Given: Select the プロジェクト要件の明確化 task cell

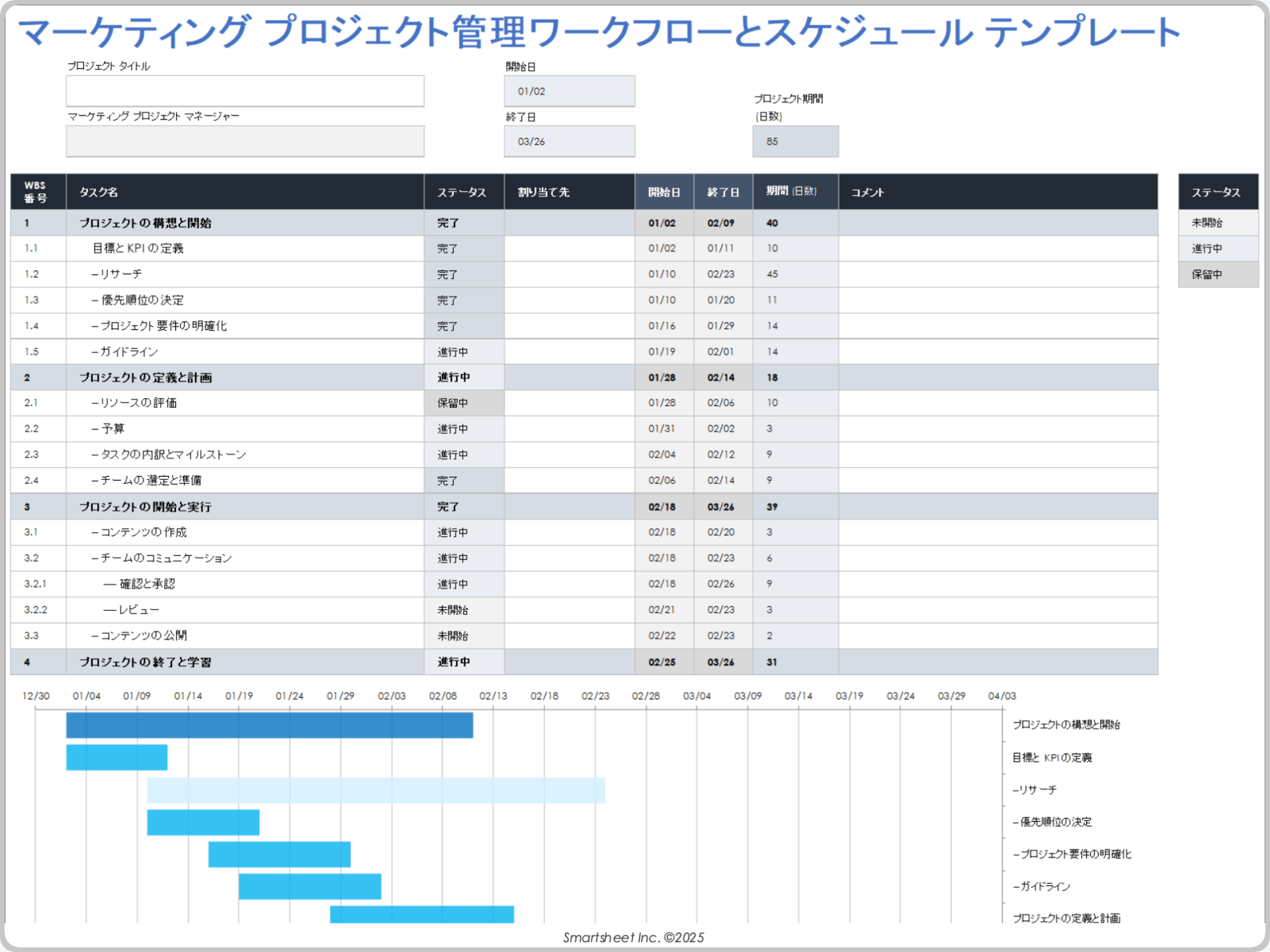Looking at the screenshot, I should point(245,326).
